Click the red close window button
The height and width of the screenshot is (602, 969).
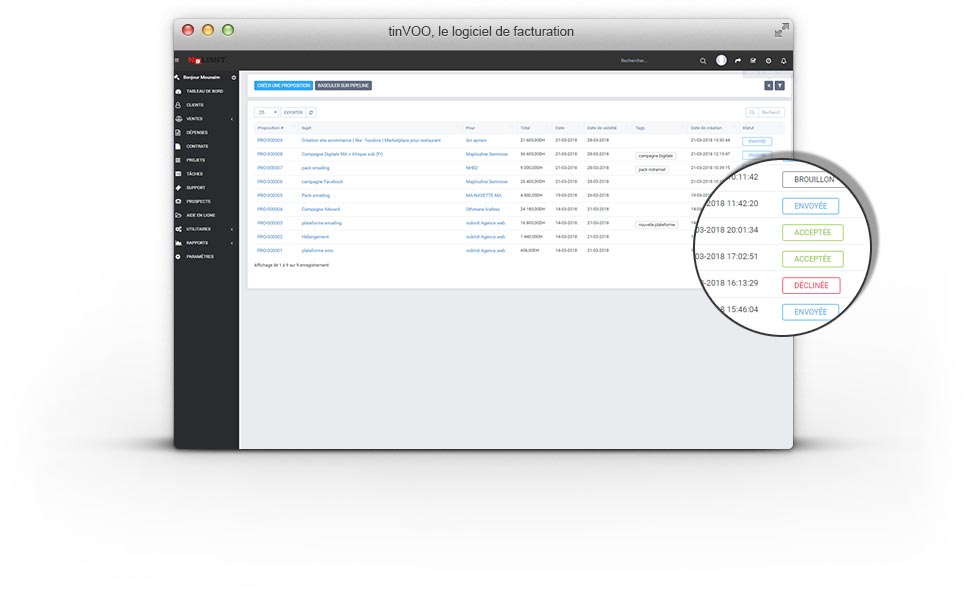pos(188,30)
